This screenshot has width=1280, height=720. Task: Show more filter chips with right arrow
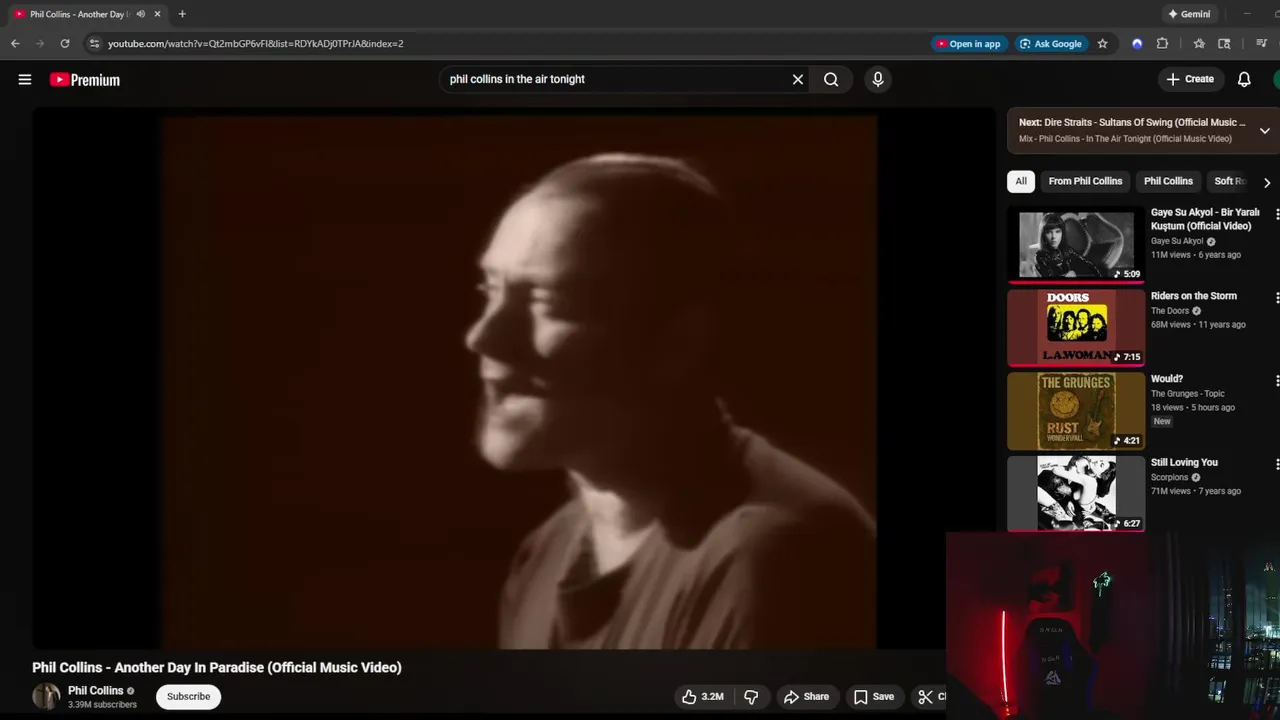1267,182
